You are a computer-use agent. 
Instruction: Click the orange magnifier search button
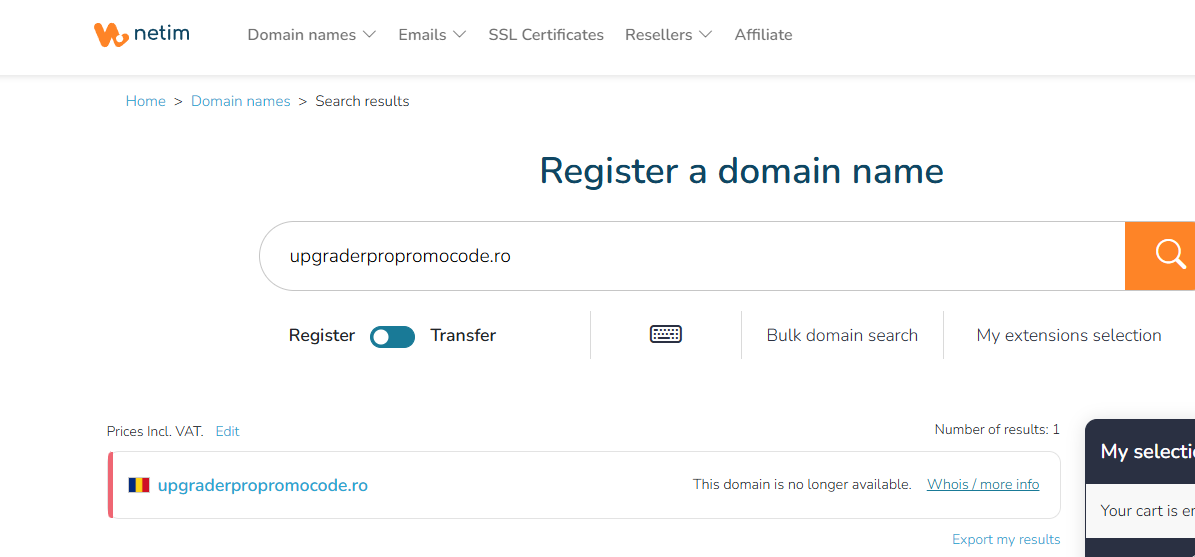pyautogui.click(x=1160, y=256)
